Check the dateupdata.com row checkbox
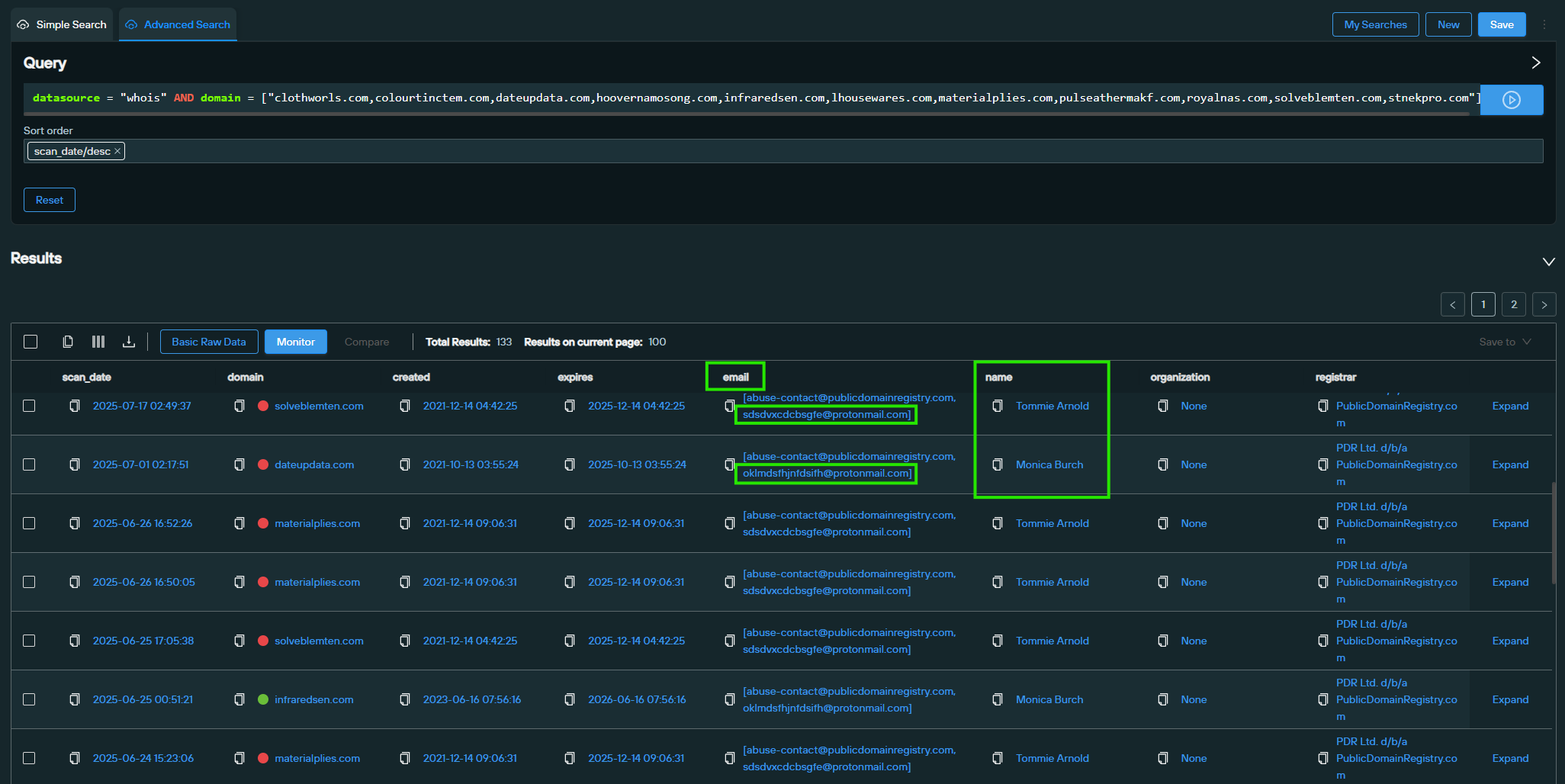The width and height of the screenshot is (1565, 784). [x=29, y=464]
